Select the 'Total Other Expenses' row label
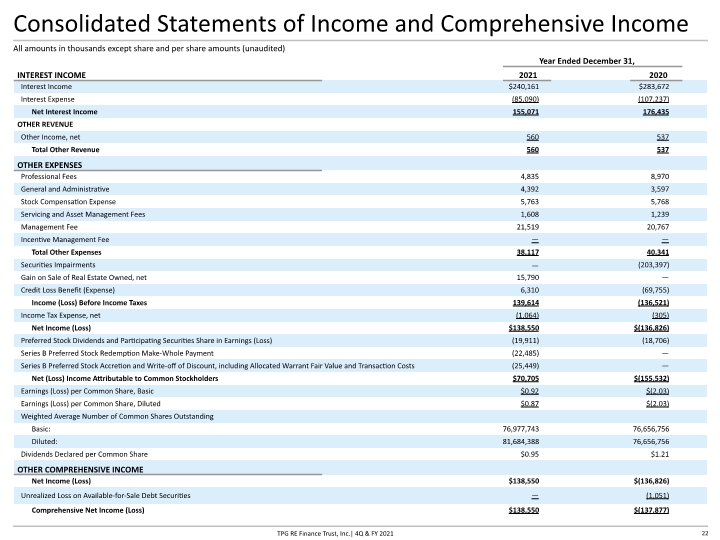720x540 pixels. click(66, 252)
